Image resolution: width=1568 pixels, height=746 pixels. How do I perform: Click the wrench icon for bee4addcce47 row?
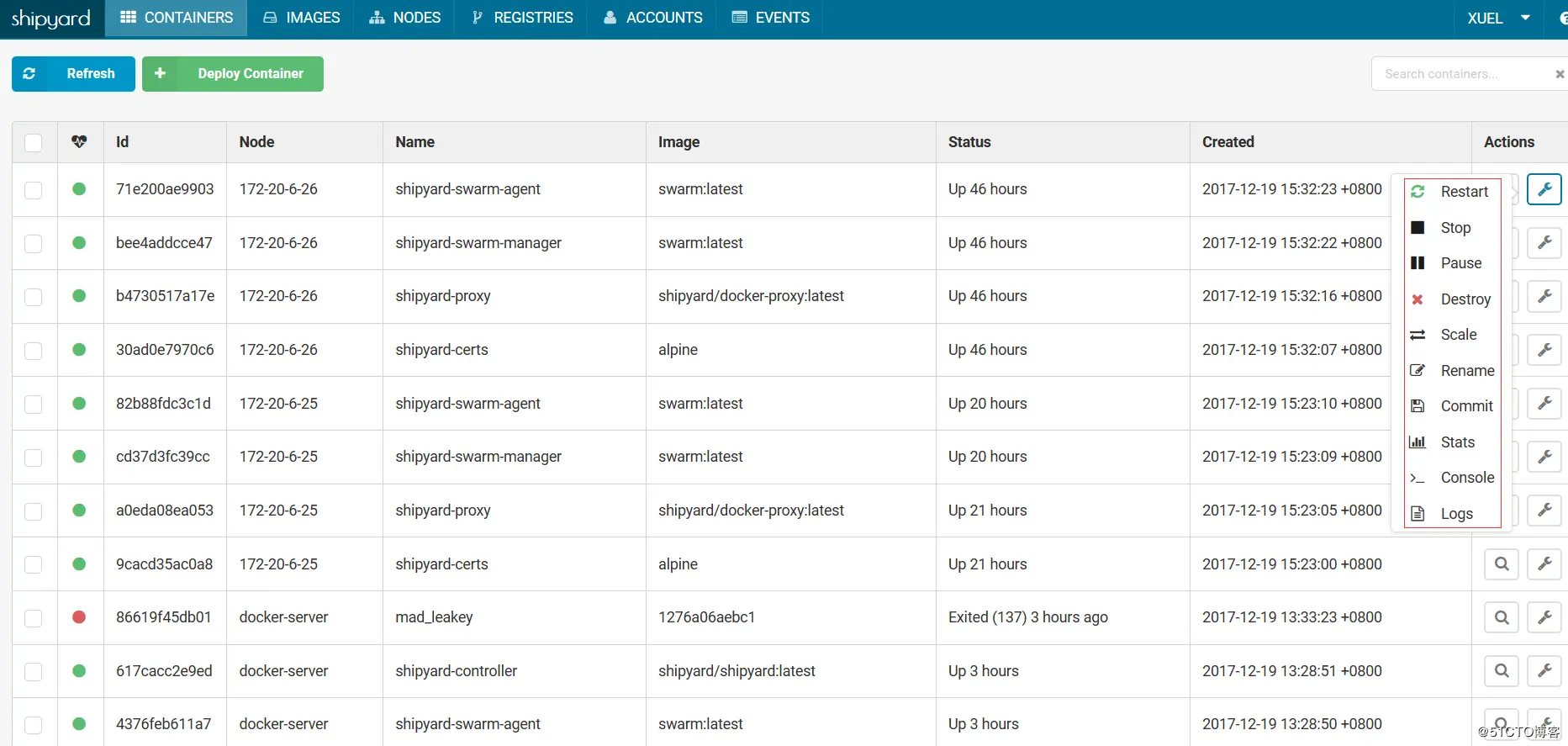[1544, 243]
